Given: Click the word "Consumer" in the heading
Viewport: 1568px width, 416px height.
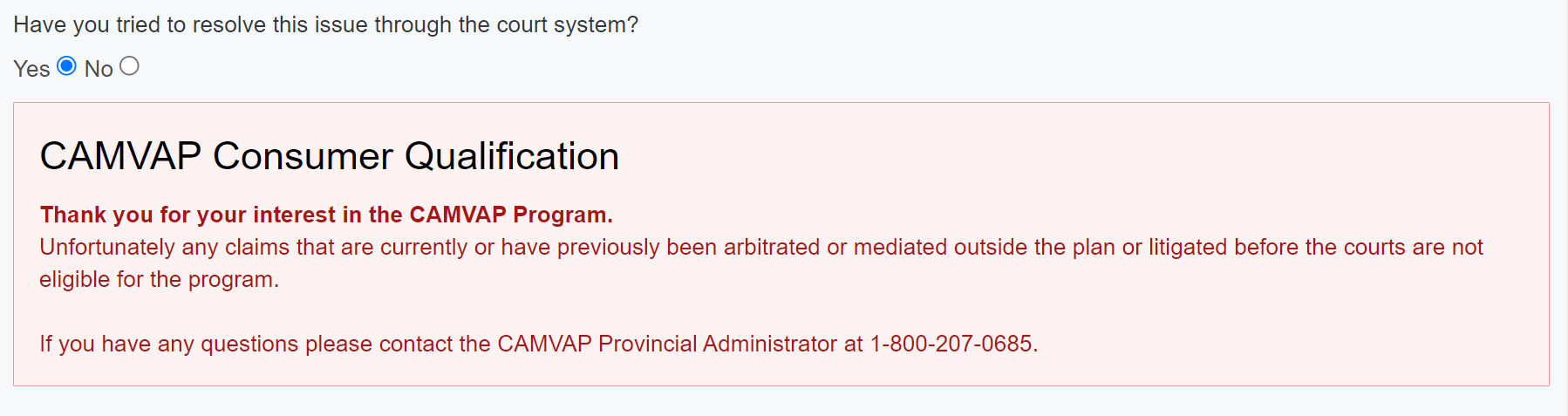Looking at the screenshot, I should pos(303,156).
